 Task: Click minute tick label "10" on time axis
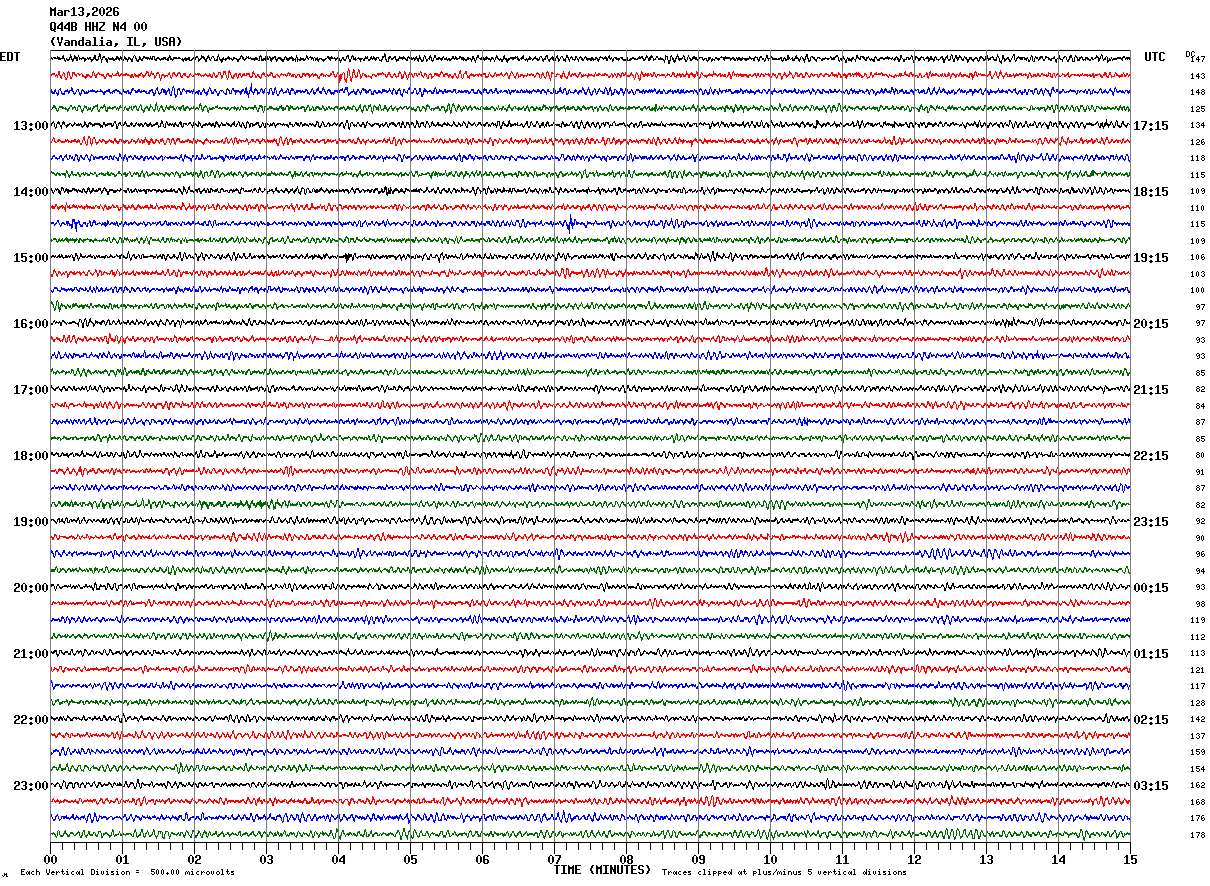pyautogui.click(x=770, y=859)
